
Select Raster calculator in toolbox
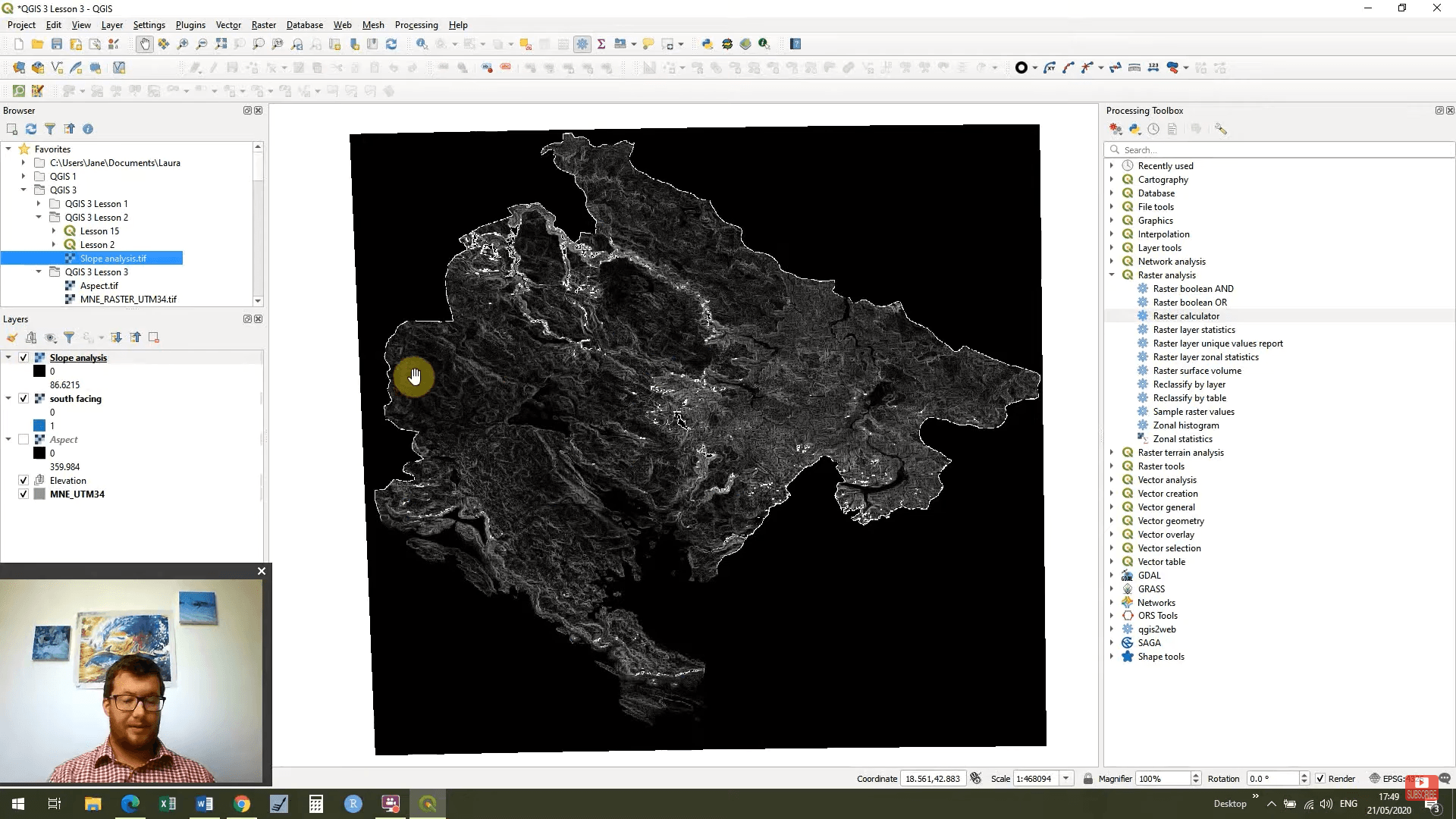point(1186,316)
